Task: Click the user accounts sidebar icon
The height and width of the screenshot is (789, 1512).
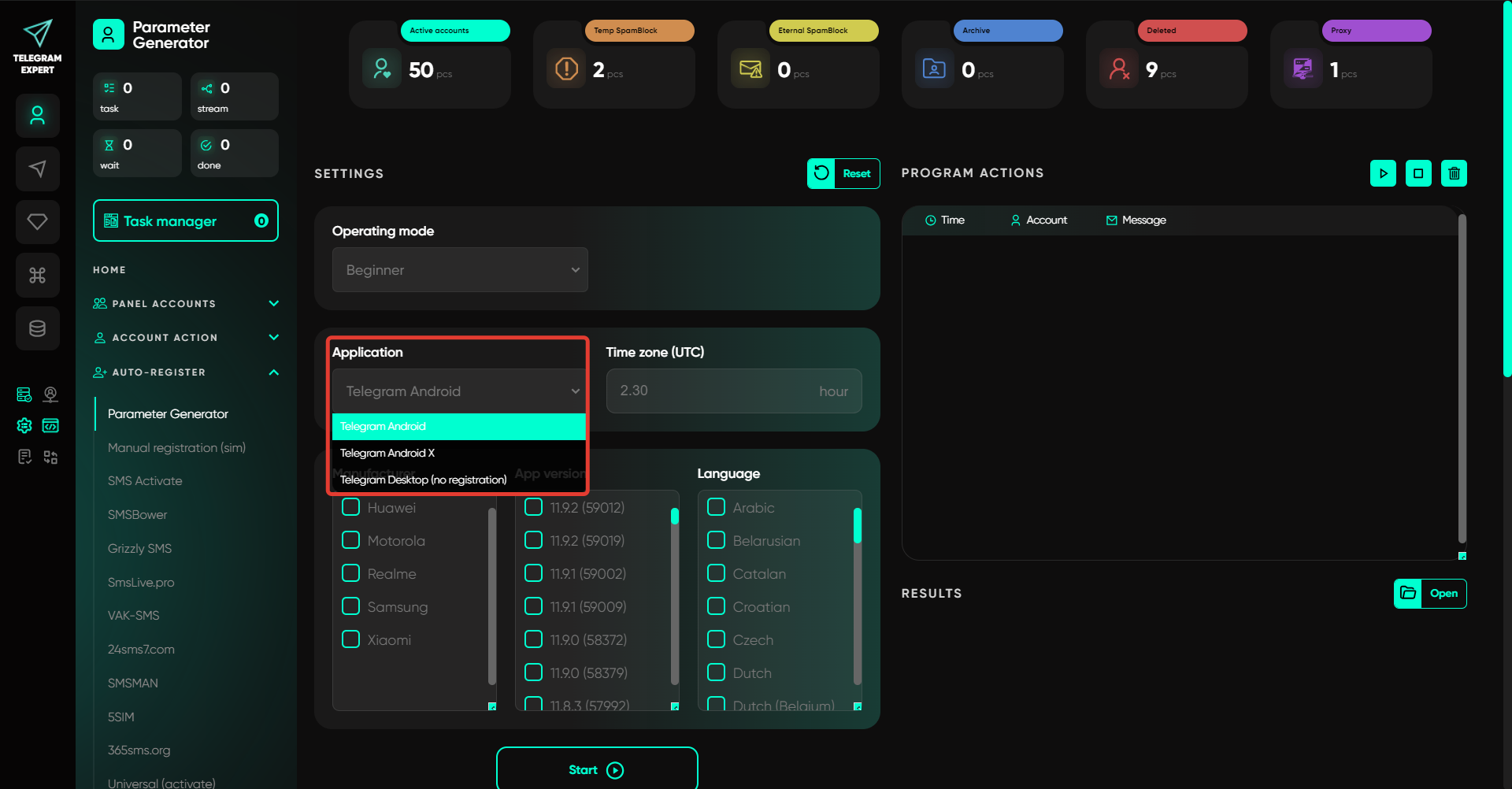Action: click(x=37, y=116)
